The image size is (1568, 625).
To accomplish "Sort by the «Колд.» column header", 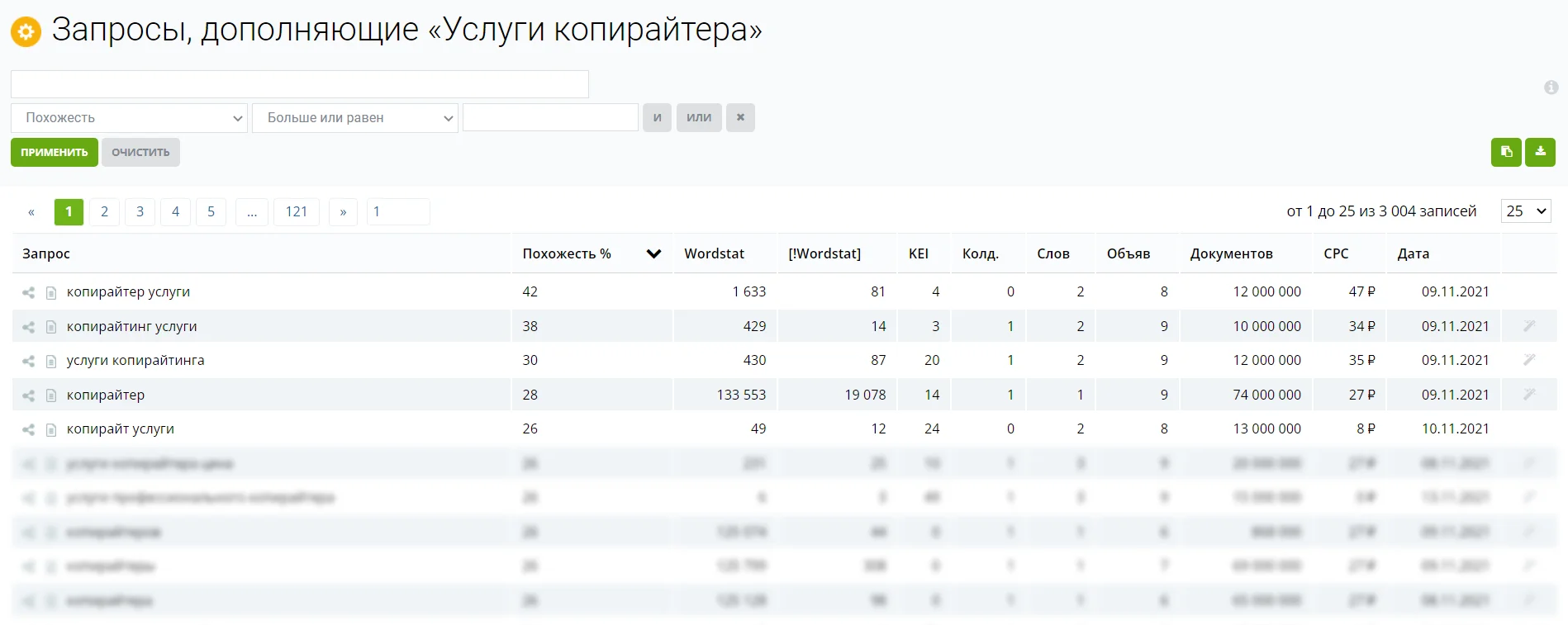I will tap(981, 253).
